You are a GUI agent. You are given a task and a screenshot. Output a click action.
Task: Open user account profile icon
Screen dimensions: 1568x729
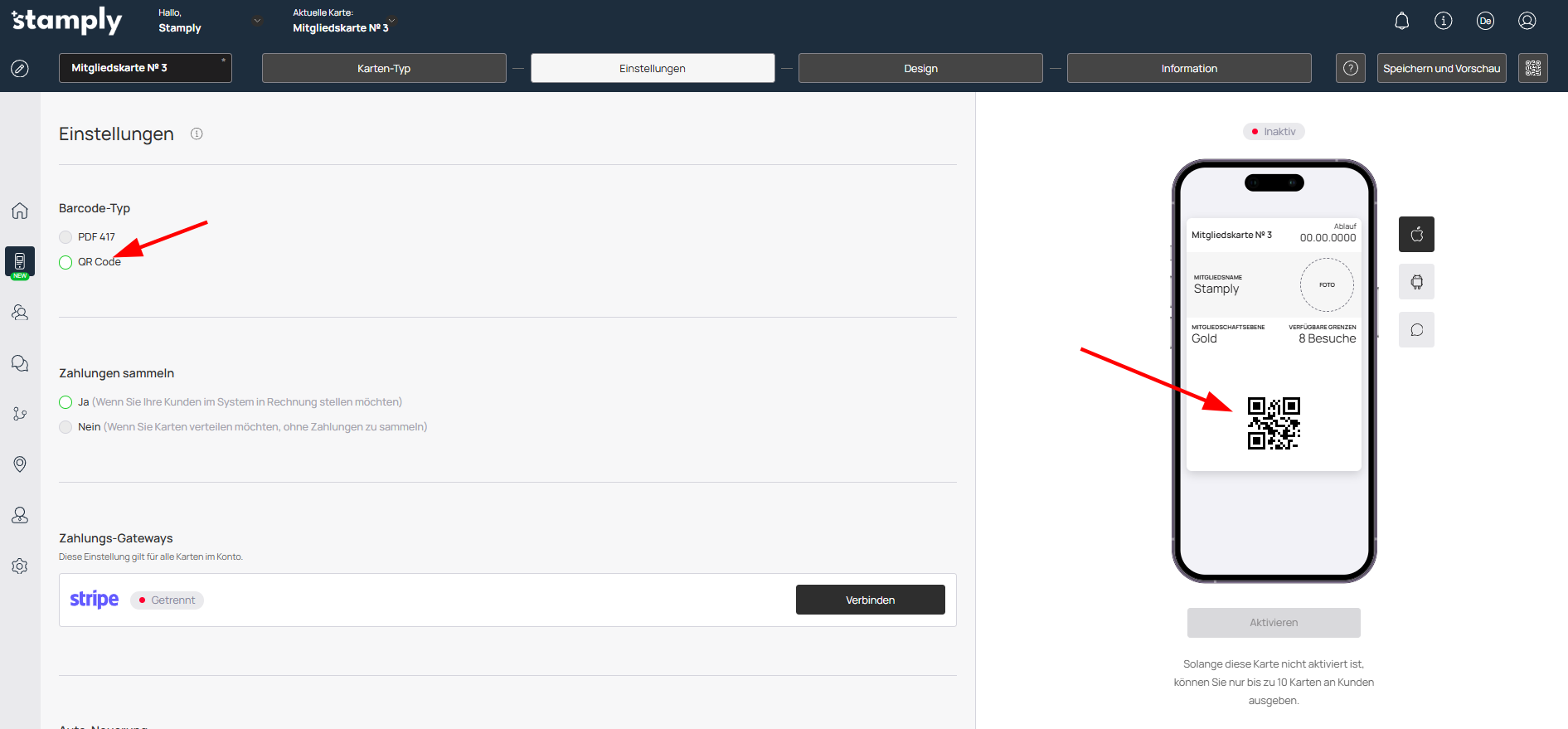click(x=1527, y=21)
